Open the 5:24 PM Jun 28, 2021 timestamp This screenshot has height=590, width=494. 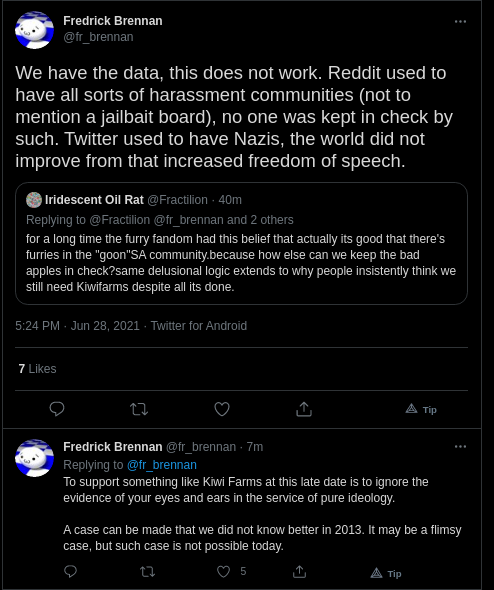[77, 325]
